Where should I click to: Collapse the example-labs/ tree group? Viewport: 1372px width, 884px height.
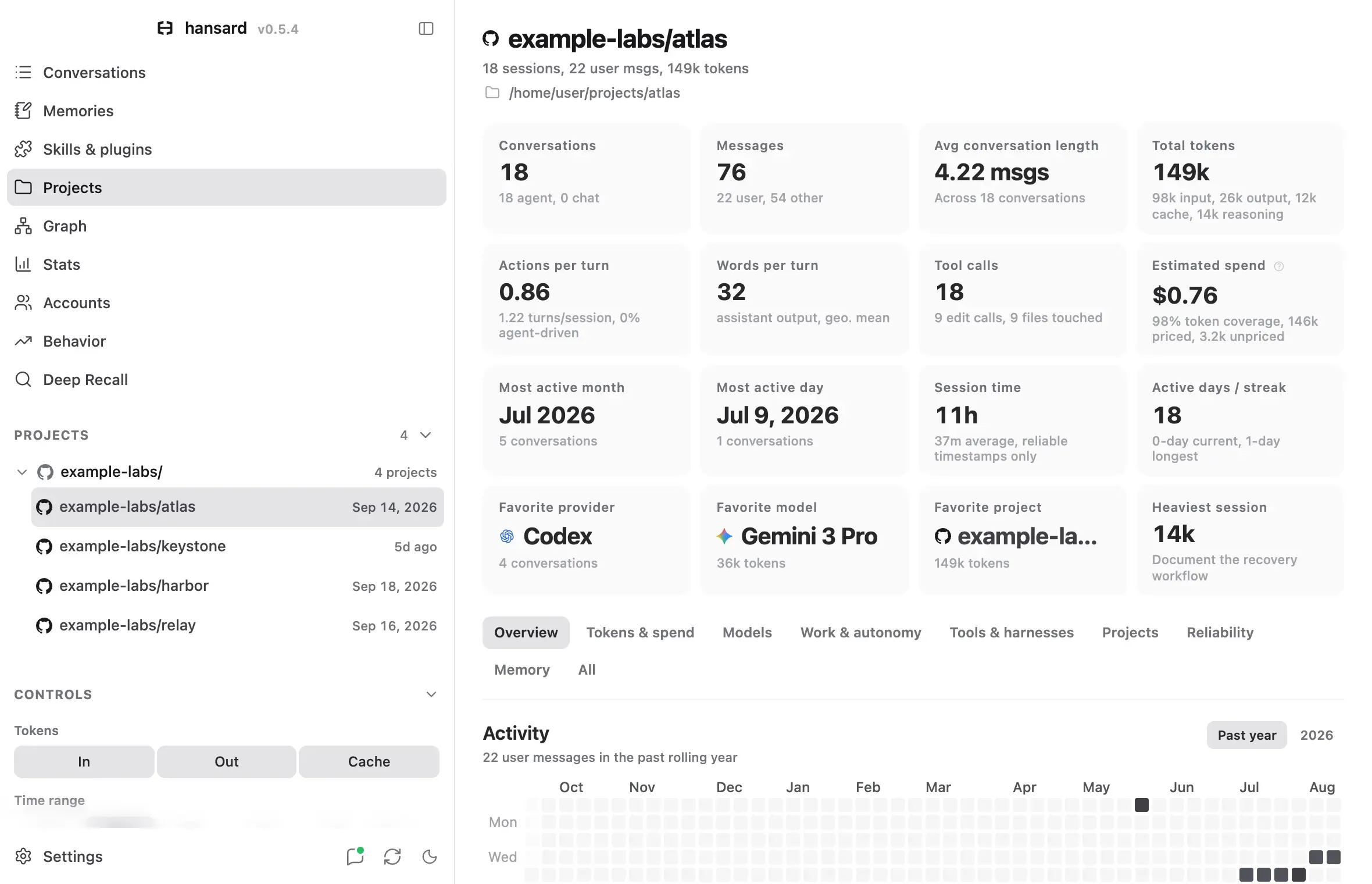point(22,472)
